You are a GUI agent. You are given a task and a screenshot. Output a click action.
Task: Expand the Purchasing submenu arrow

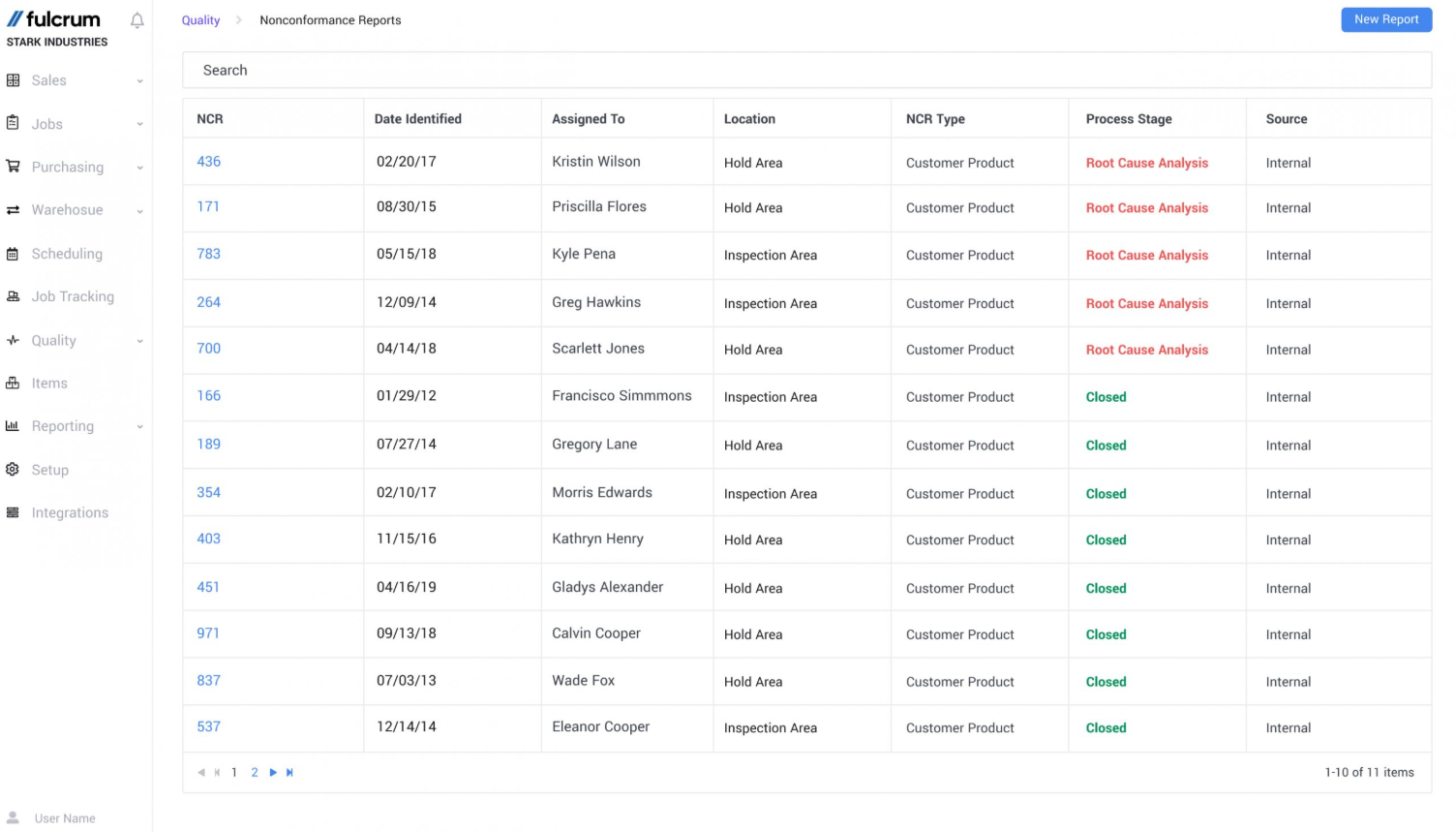coord(140,168)
